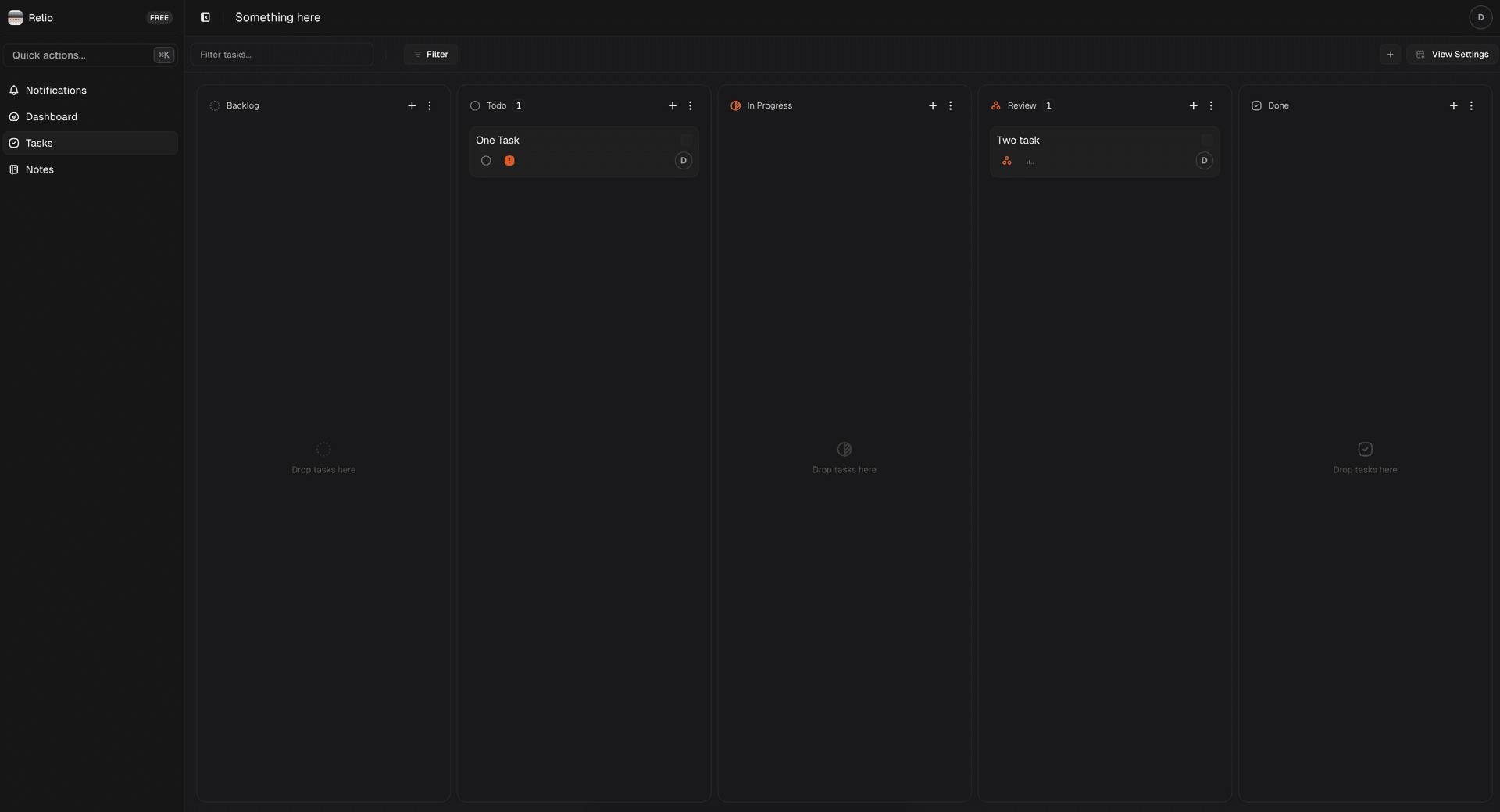Select the Dashboard sidebar item
Screen dimensions: 1500x812
point(50,116)
